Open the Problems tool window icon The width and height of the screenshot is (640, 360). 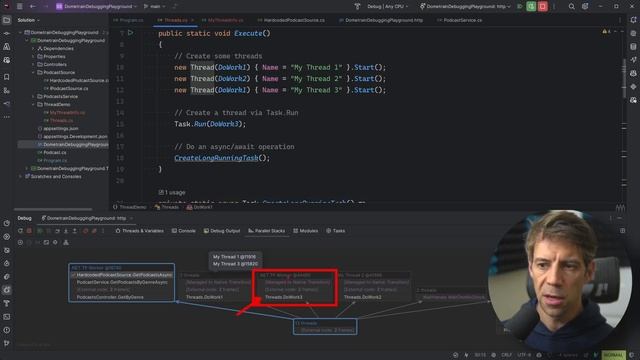point(7,330)
